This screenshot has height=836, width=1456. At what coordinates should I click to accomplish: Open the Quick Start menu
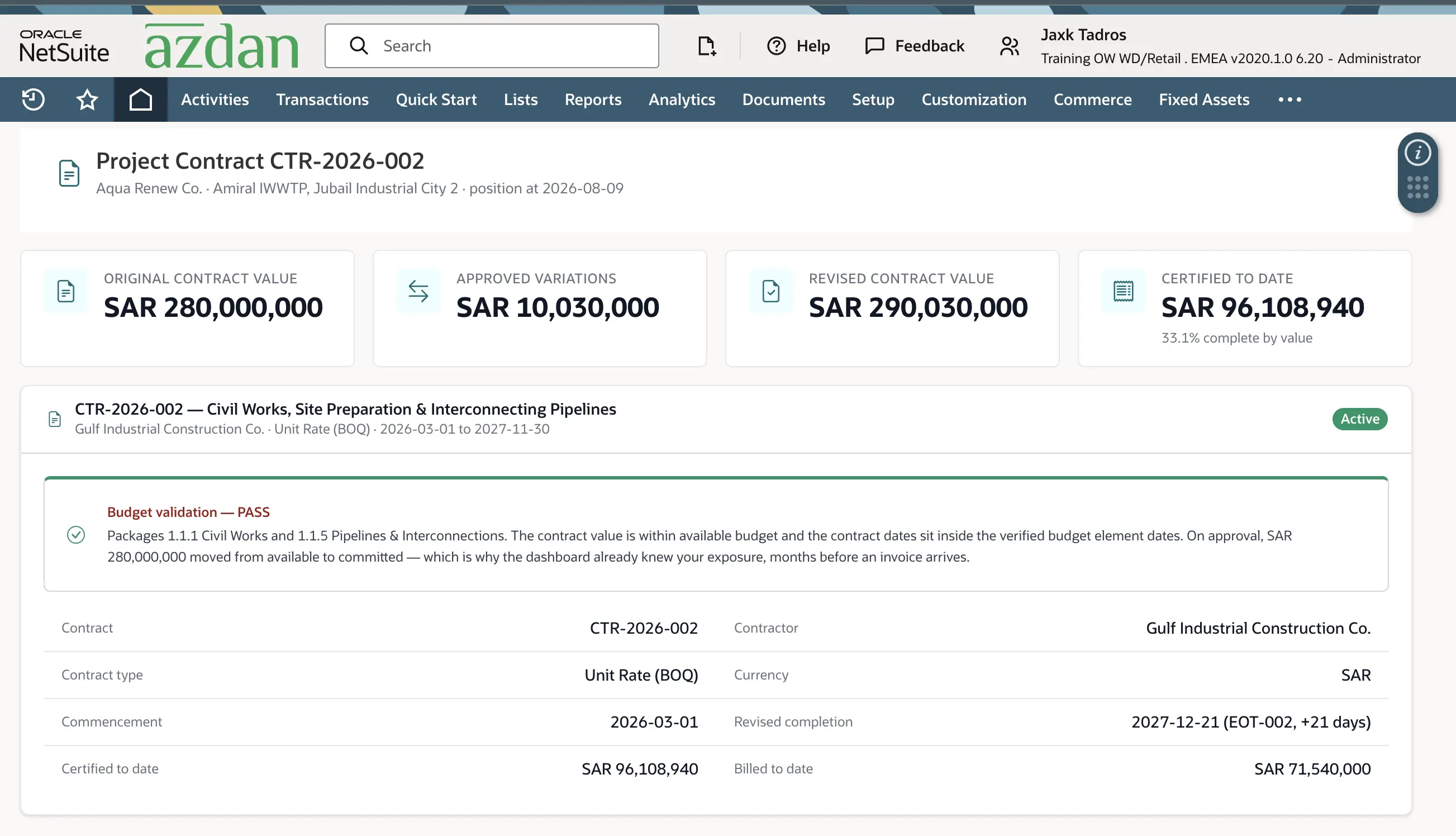(436, 99)
